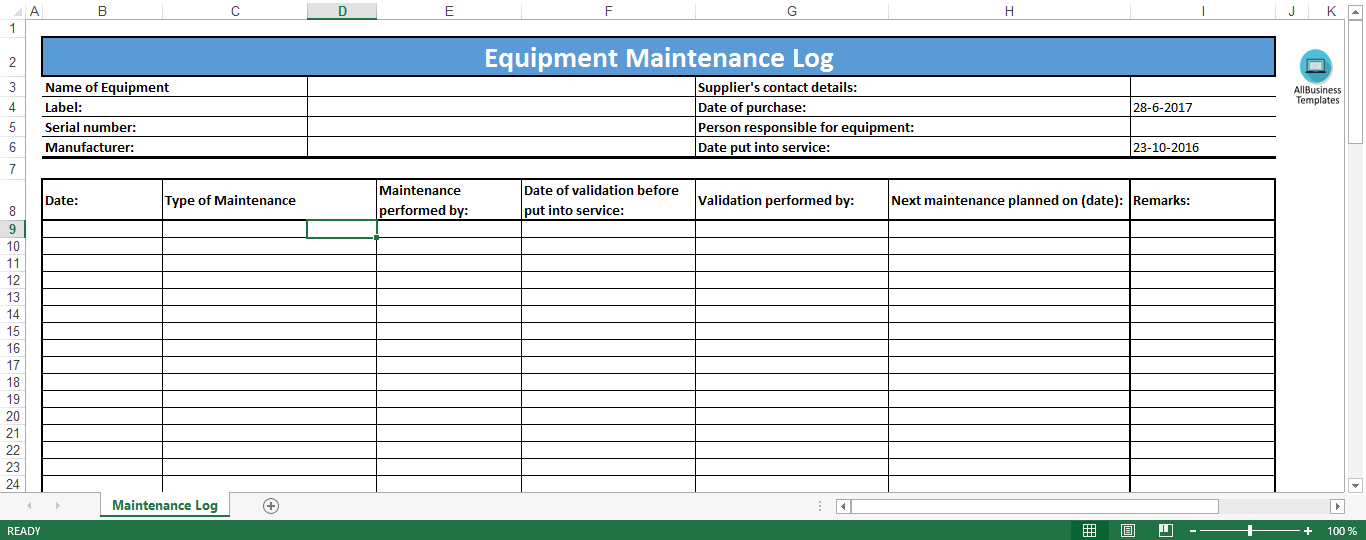Select the column H header

1008,11
